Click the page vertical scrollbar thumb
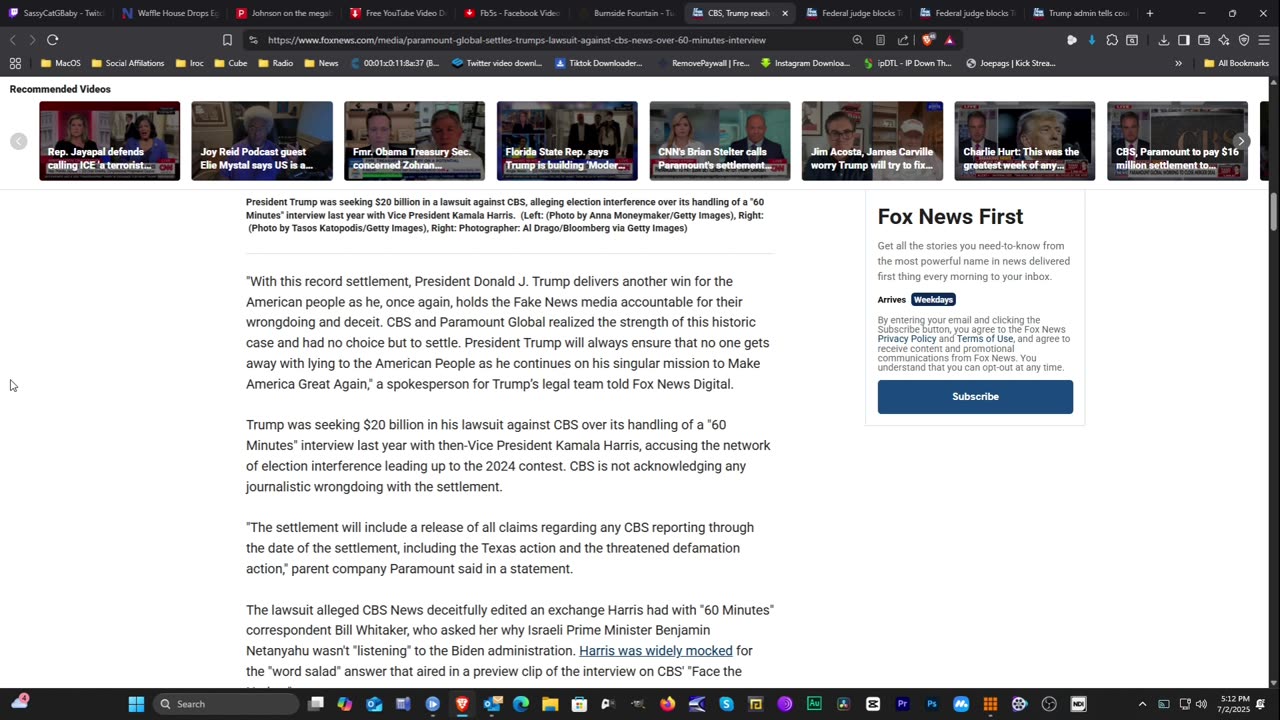 point(1274,213)
